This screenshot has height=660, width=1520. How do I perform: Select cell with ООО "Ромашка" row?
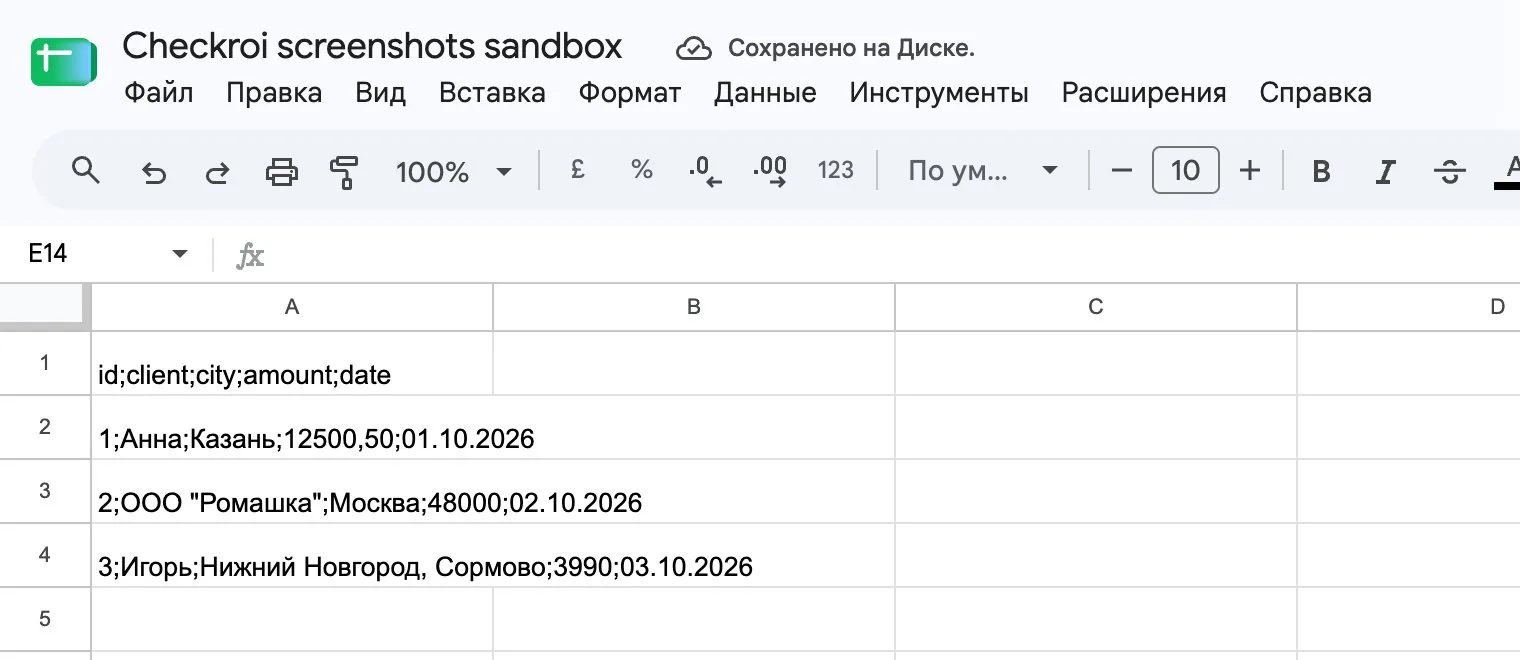click(x=292, y=491)
